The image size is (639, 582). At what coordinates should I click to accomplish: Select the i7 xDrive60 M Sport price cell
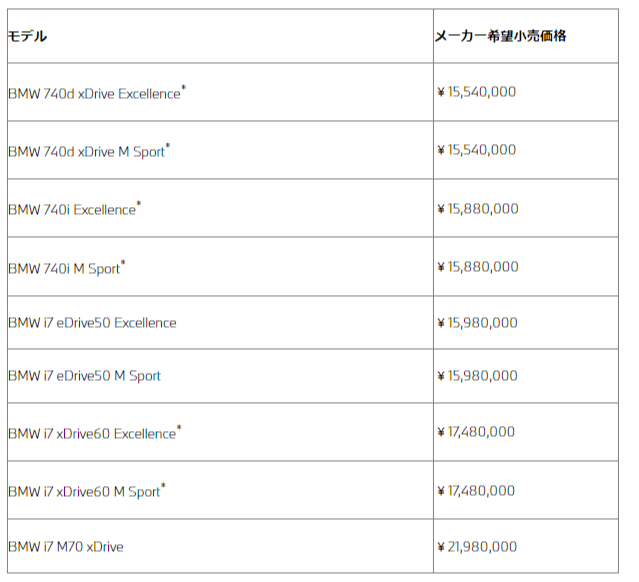pyautogui.click(x=477, y=490)
